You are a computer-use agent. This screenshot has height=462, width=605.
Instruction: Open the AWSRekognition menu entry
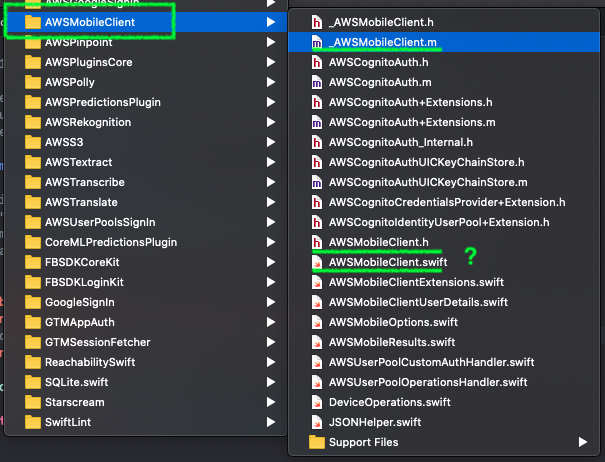click(145, 122)
